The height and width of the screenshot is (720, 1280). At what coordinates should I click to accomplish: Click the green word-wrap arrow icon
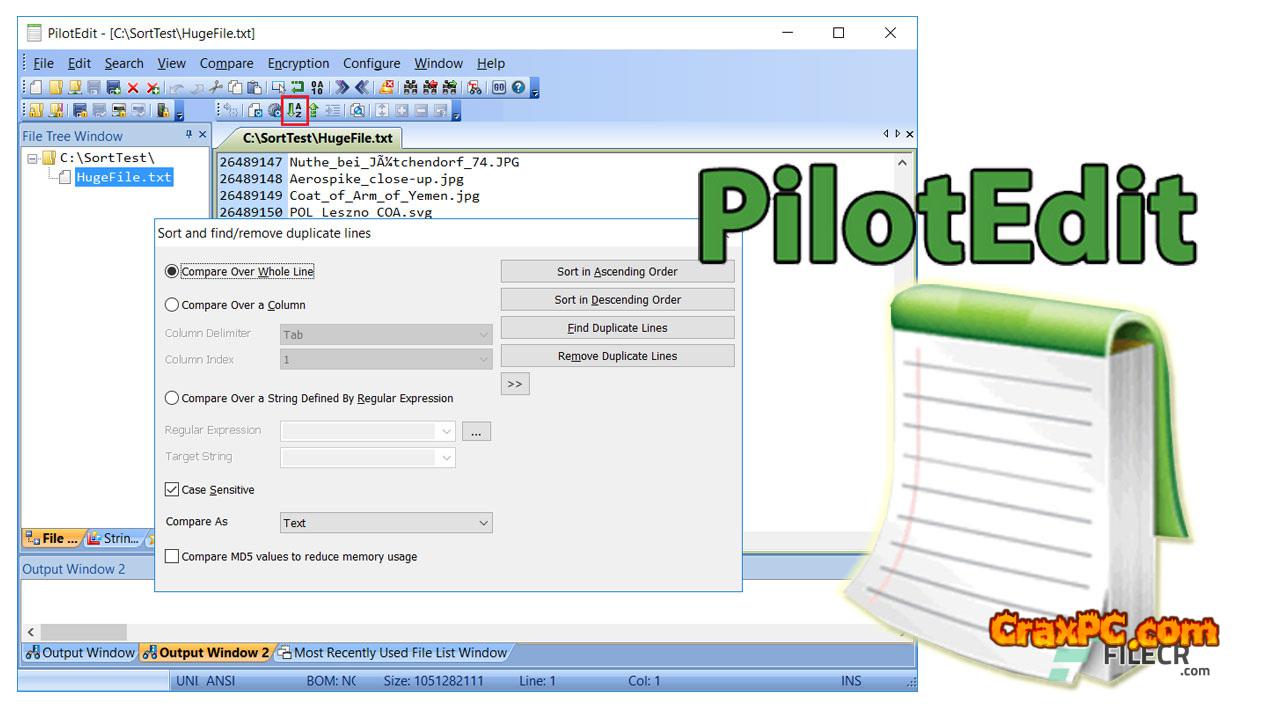click(298, 88)
